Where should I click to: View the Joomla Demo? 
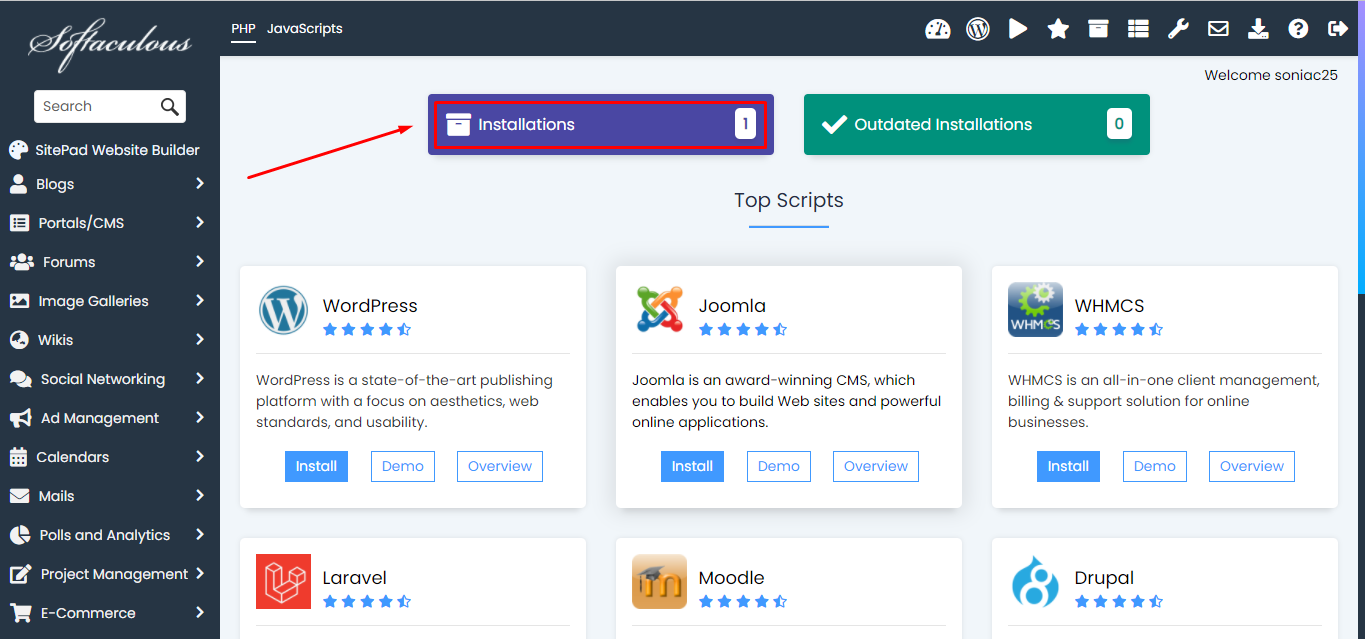coord(779,466)
